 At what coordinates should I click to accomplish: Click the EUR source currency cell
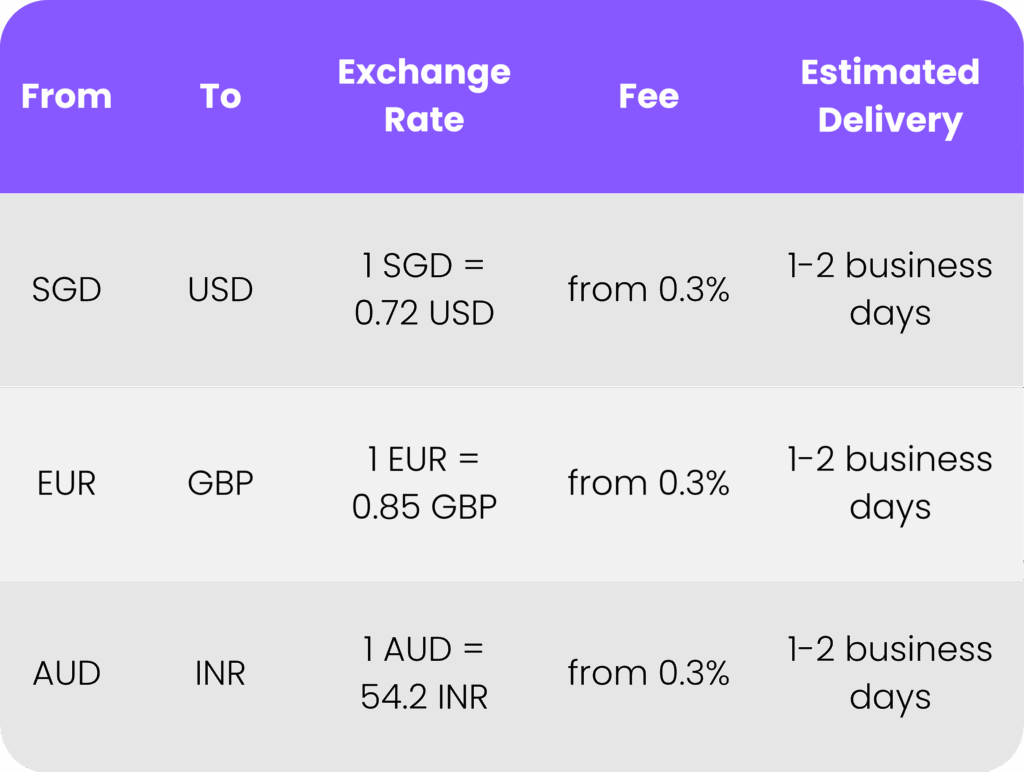pyautogui.click(x=66, y=484)
